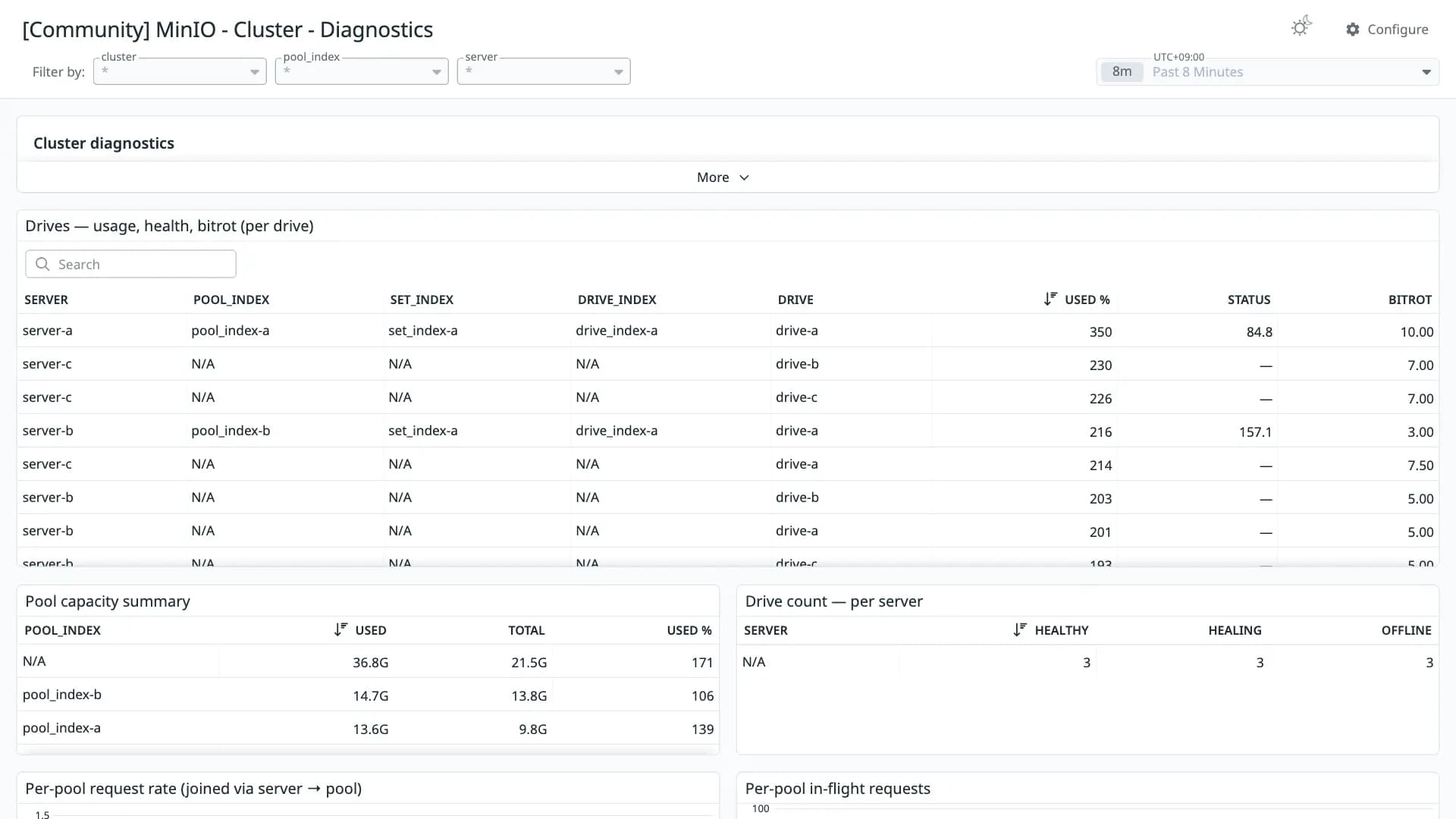
Task: Open the cluster filter dropdown
Action: [180, 71]
